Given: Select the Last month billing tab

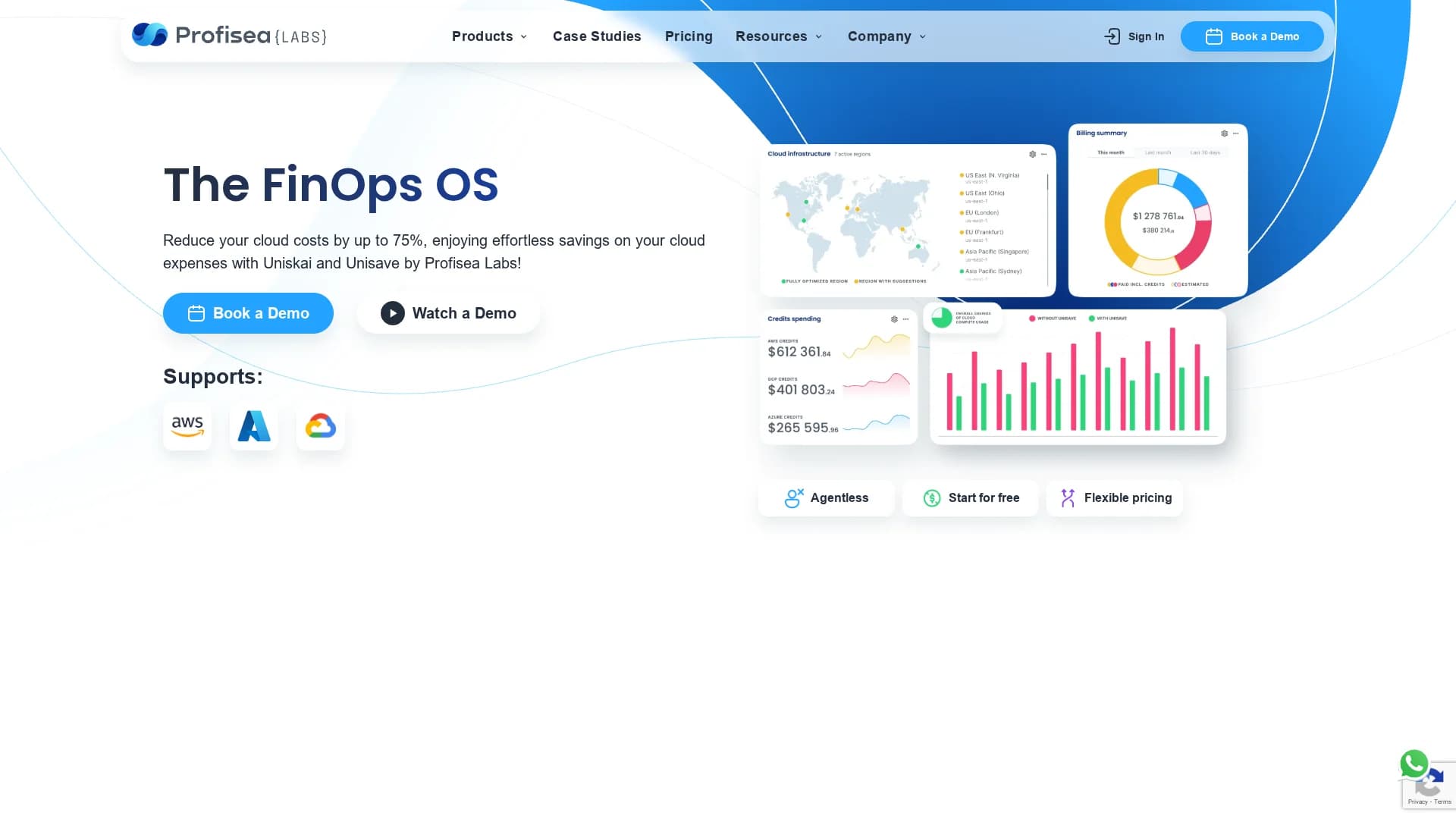Looking at the screenshot, I should 1158,152.
